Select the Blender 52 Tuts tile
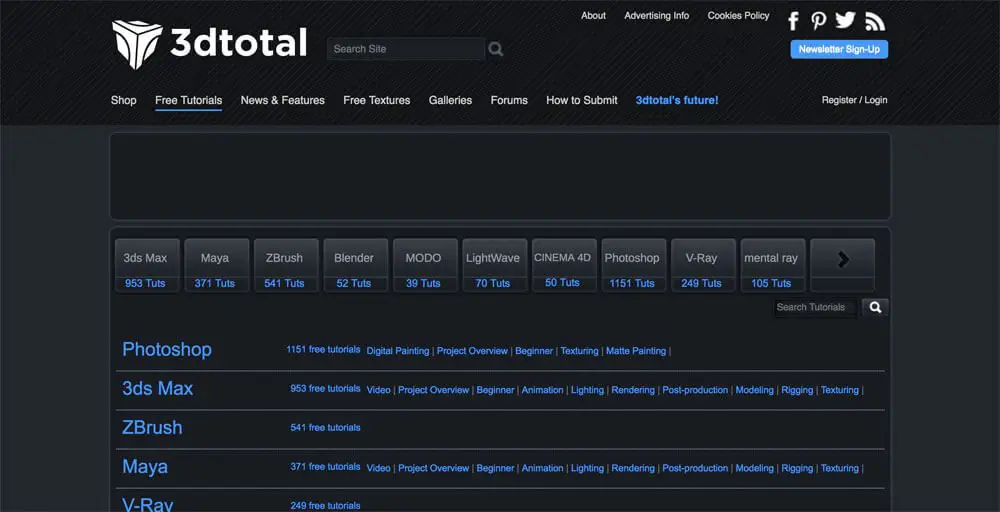 356,265
